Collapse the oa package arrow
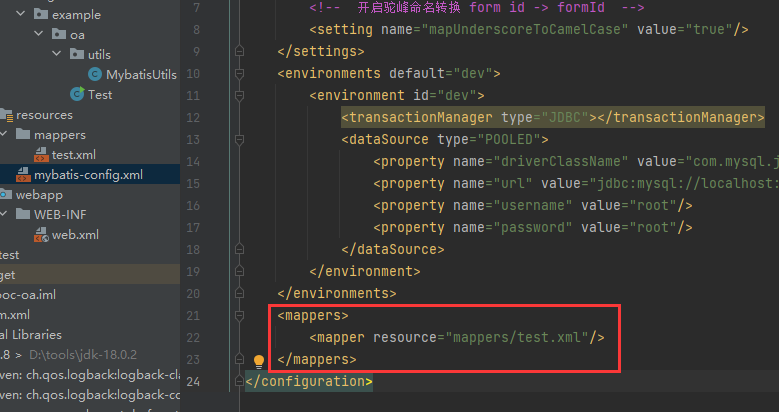The image size is (779, 412). pyautogui.click(x=42, y=35)
